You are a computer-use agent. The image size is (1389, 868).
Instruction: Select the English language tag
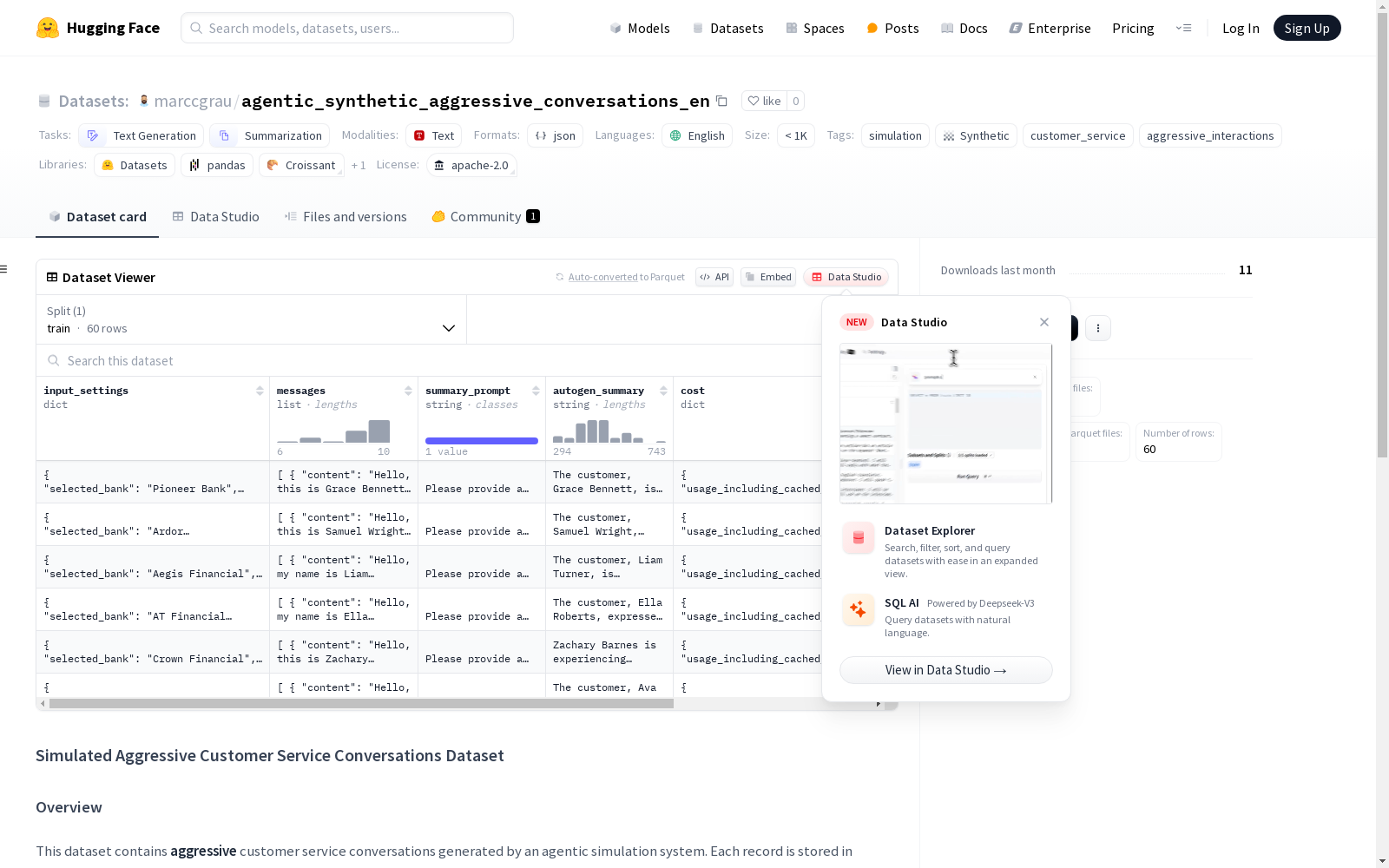coord(697,135)
